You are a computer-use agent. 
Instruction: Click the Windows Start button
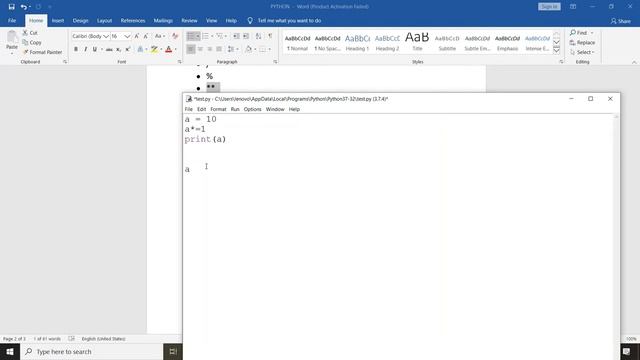point(10,351)
